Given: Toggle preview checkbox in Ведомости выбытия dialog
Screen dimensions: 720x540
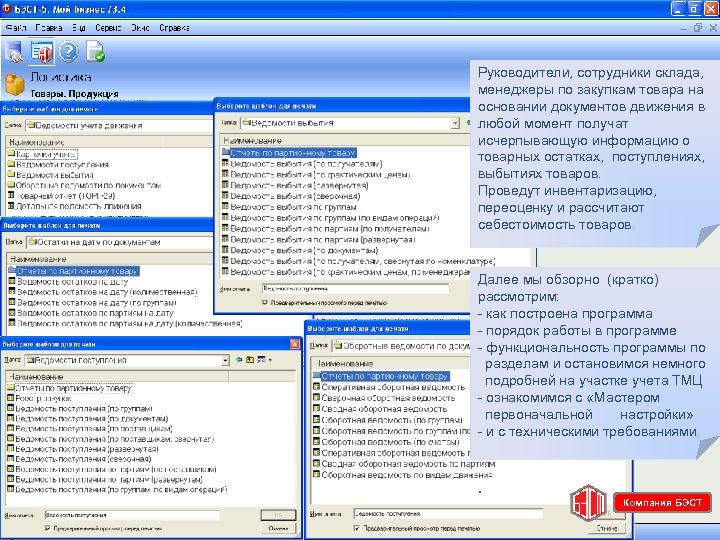Looking at the screenshot, I should 265,303.
